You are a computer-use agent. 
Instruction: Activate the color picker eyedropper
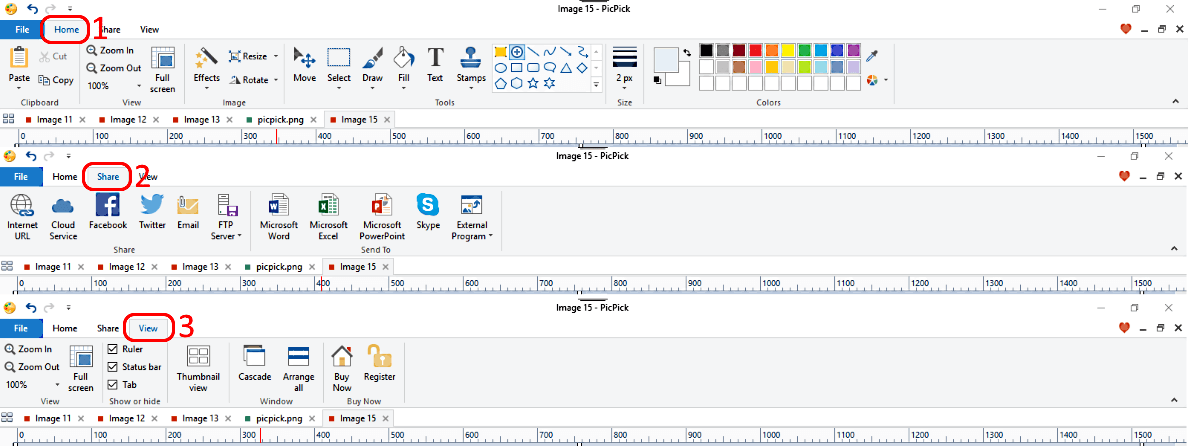tap(871, 55)
